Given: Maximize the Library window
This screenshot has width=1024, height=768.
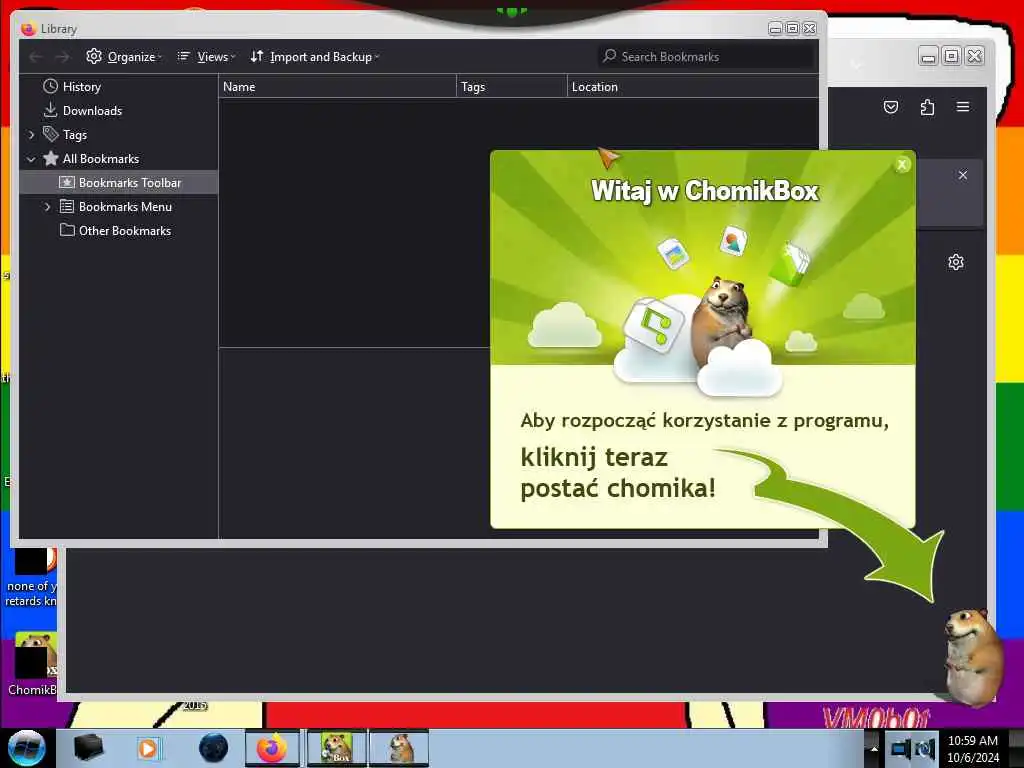Looking at the screenshot, I should pyautogui.click(x=792, y=29).
